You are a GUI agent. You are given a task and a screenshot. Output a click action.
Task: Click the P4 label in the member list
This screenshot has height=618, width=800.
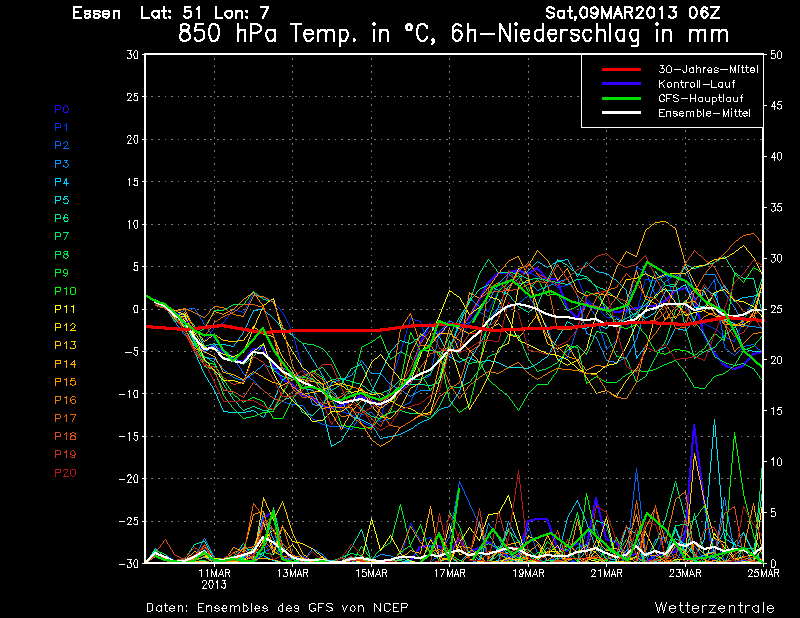pos(62,182)
